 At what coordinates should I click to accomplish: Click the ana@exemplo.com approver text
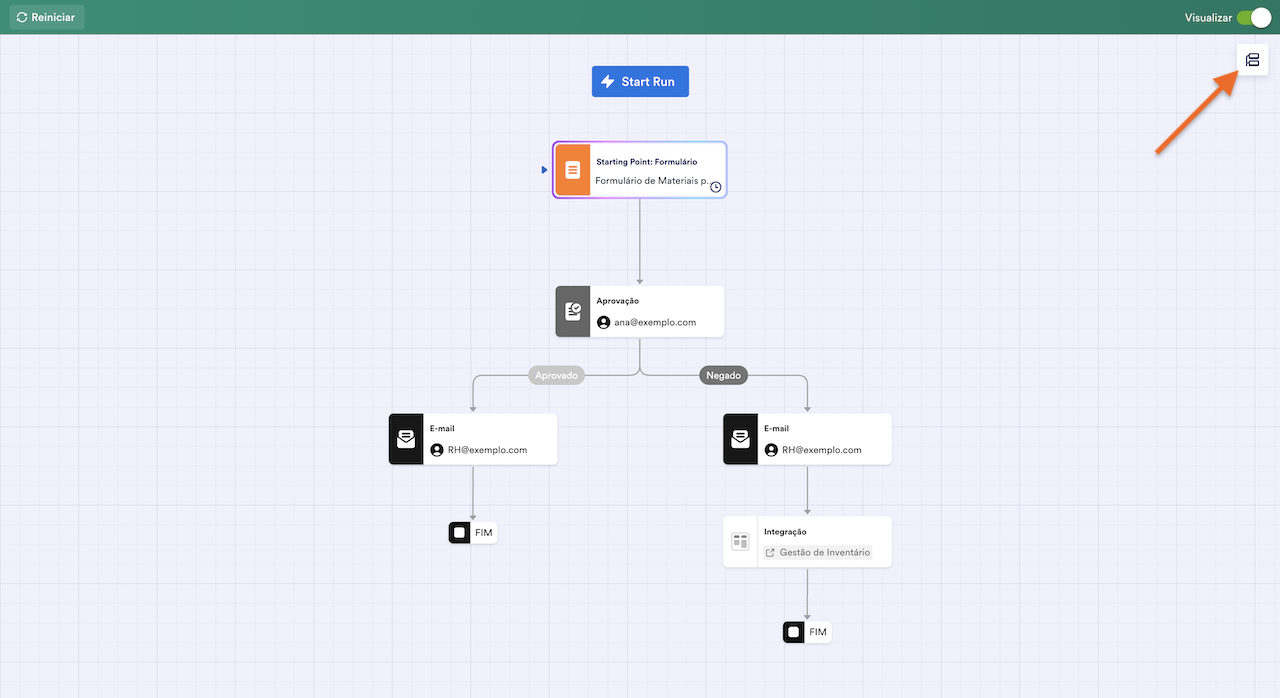(655, 323)
